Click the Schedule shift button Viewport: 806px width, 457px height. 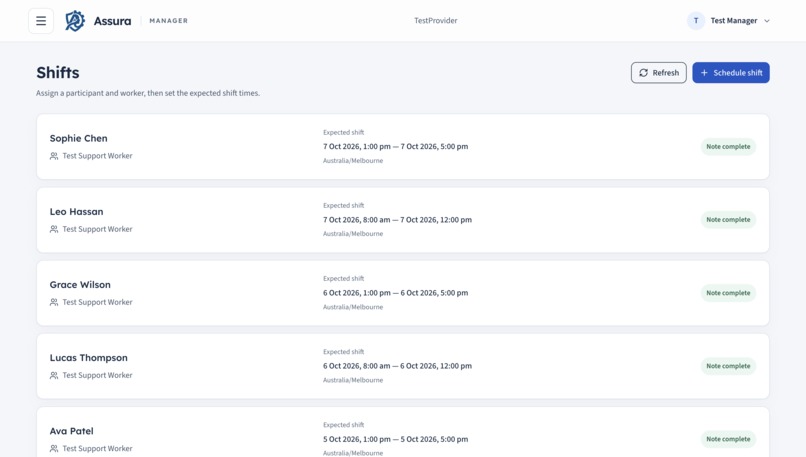tap(731, 72)
